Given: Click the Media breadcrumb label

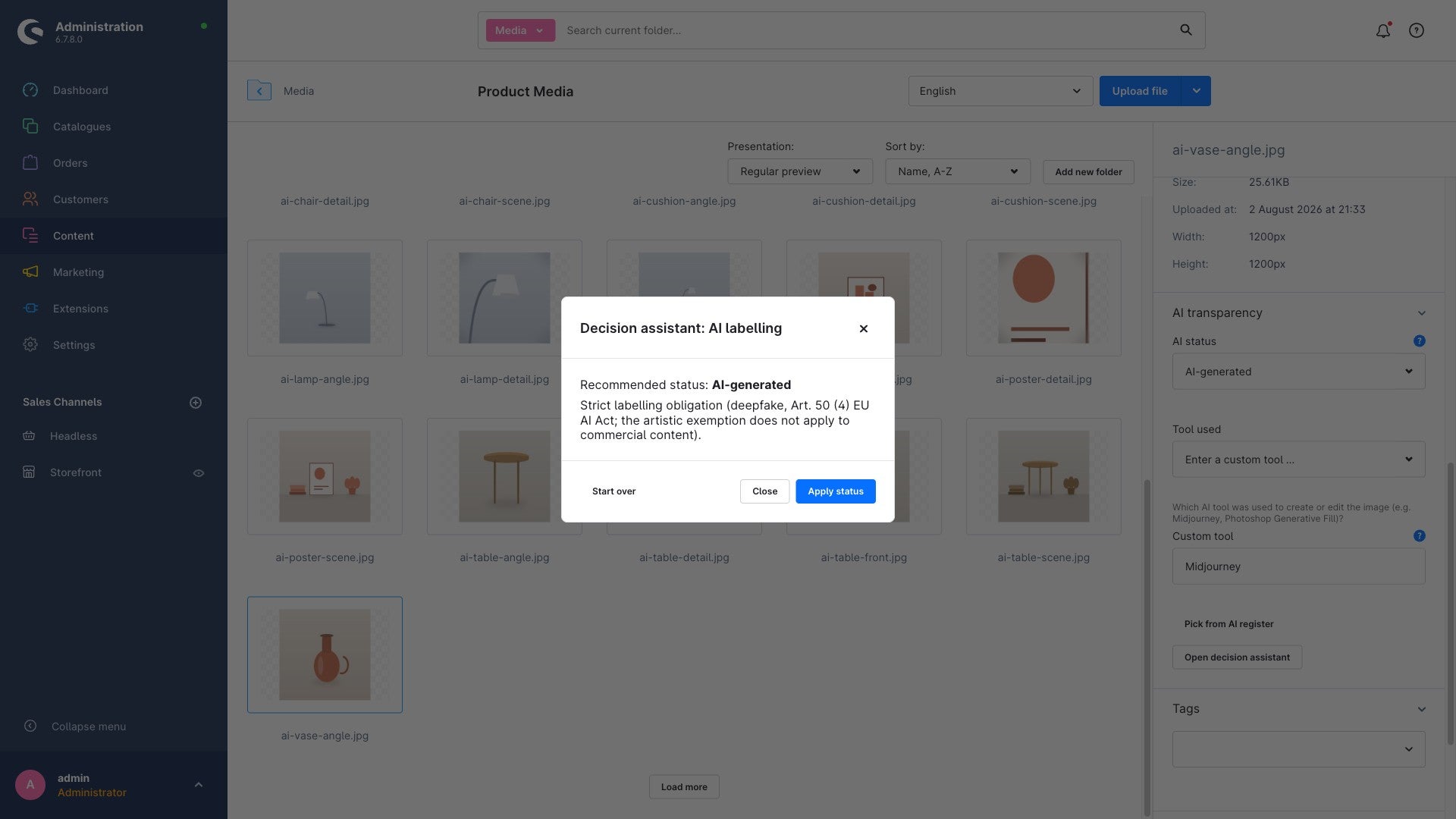Looking at the screenshot, I should coord(299,91).
